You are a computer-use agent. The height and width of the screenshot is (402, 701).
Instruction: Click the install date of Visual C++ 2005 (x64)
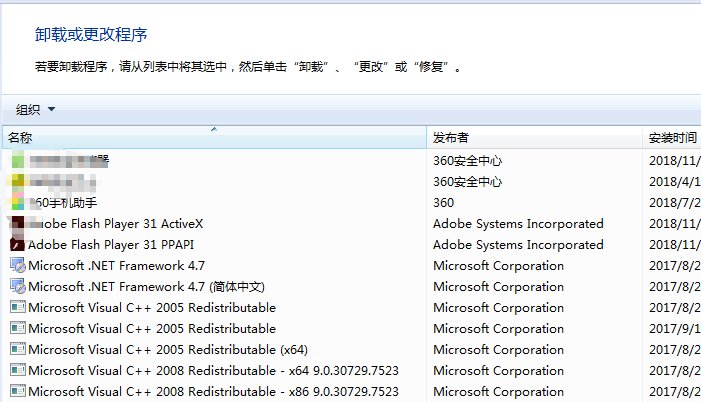coord(675,350)
